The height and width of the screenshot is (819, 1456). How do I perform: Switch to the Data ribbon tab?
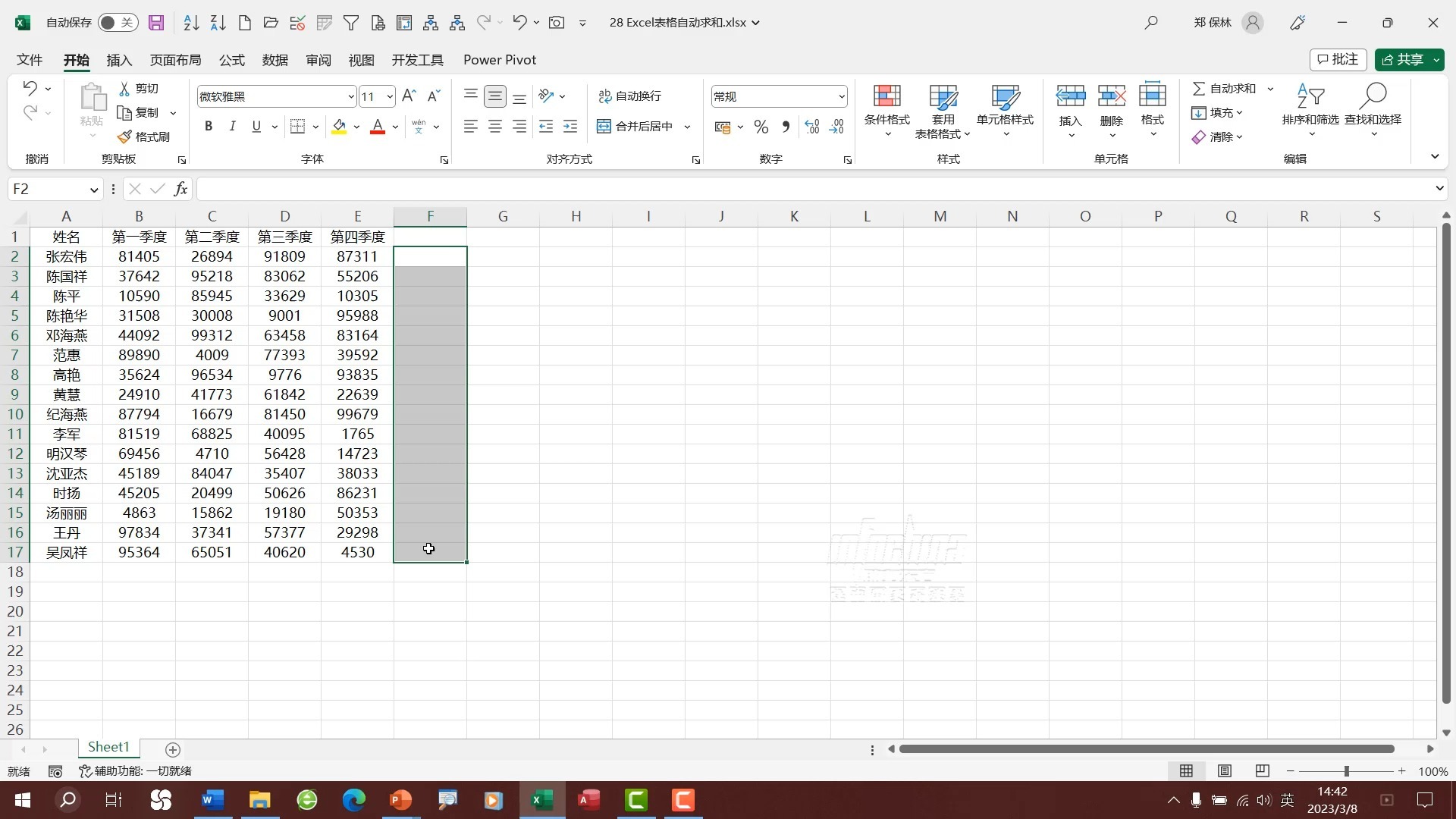coord(275,60)
